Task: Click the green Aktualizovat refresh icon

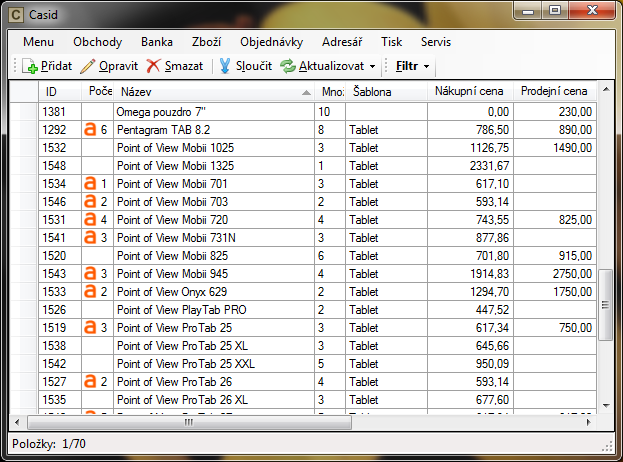Action: coord(288,66)
